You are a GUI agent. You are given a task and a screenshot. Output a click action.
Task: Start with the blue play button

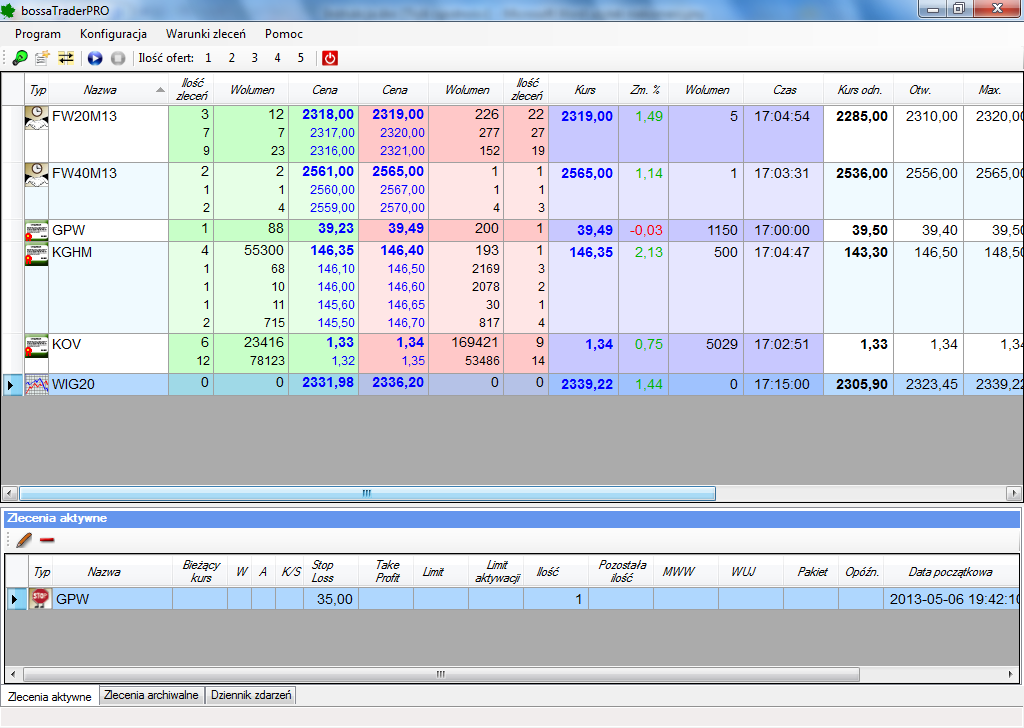coord(95,58)
